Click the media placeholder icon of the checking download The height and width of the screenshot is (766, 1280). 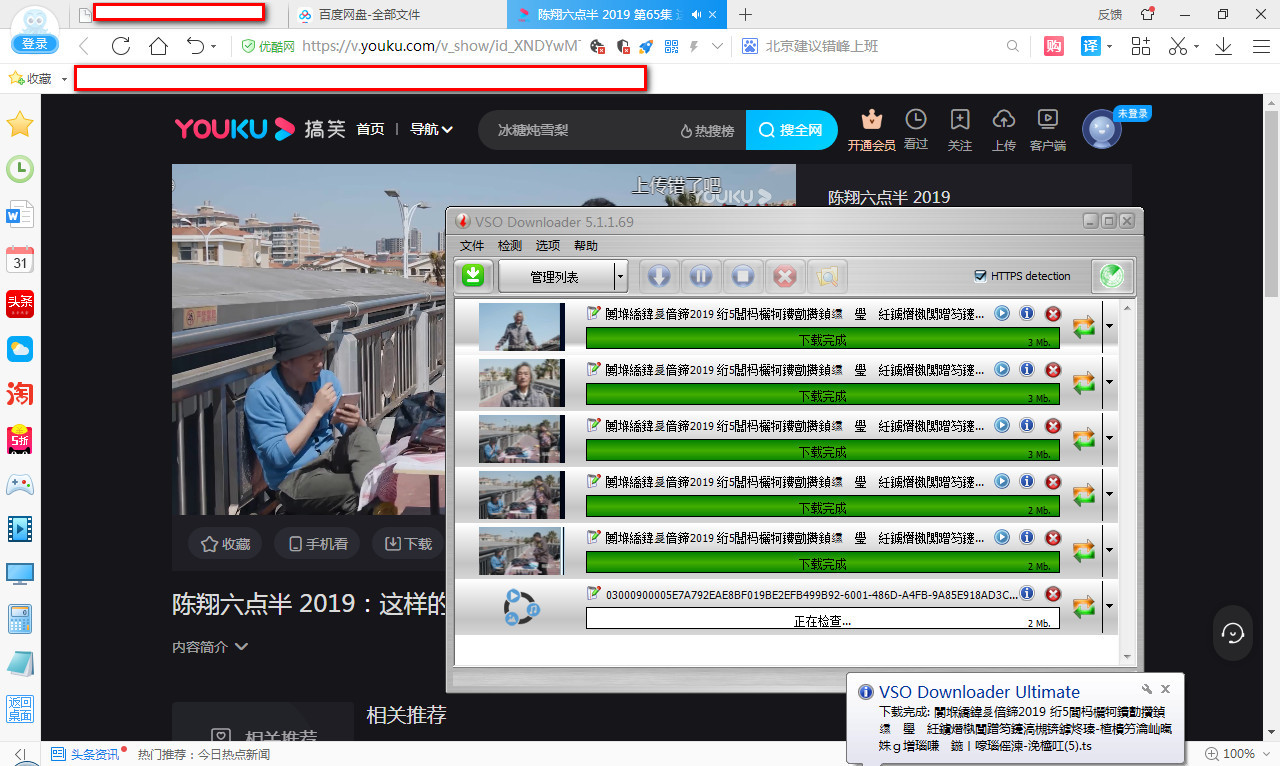click(x=521, y=607)
